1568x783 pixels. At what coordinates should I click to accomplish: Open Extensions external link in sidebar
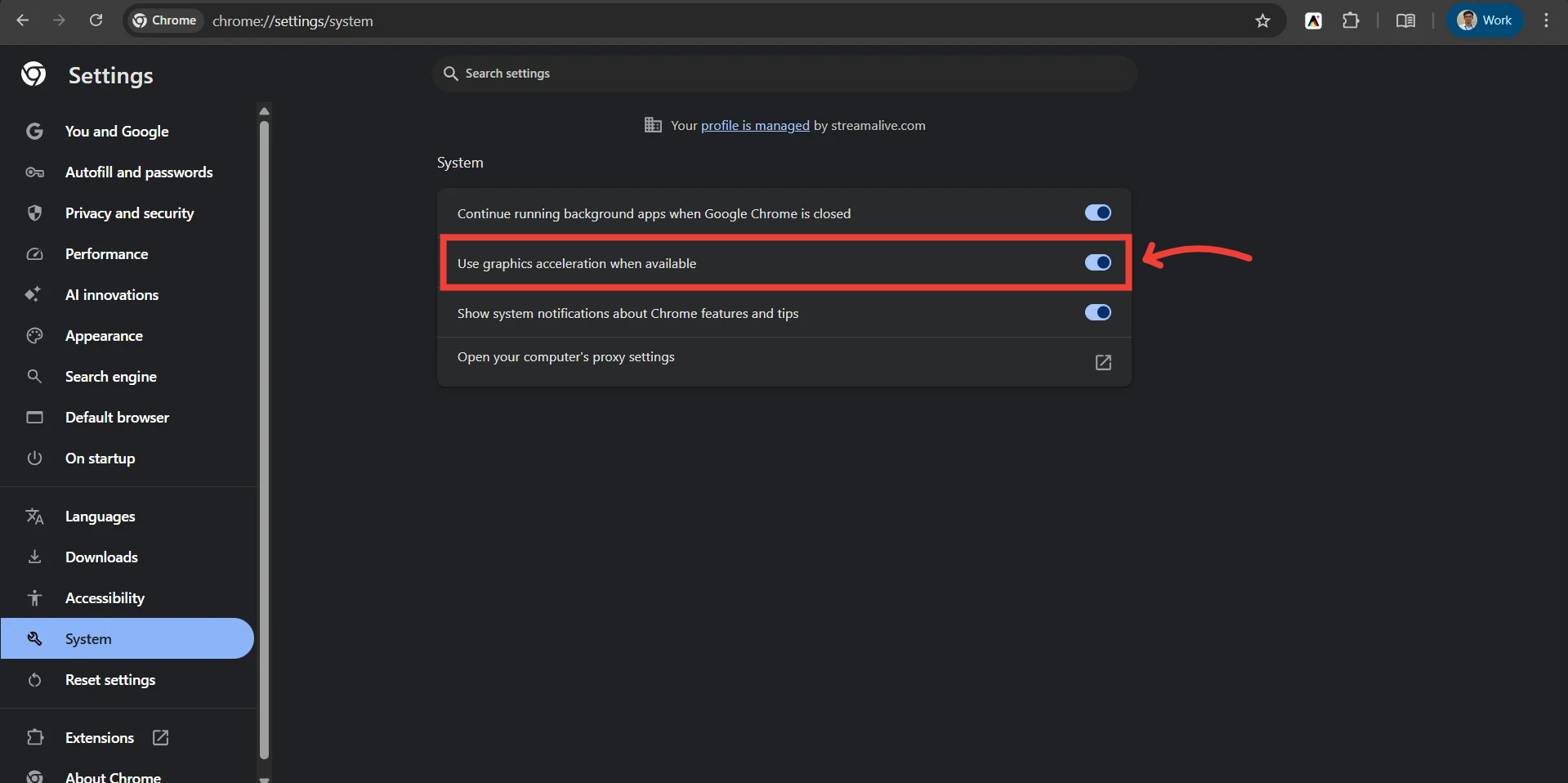[x=161, y=737]
